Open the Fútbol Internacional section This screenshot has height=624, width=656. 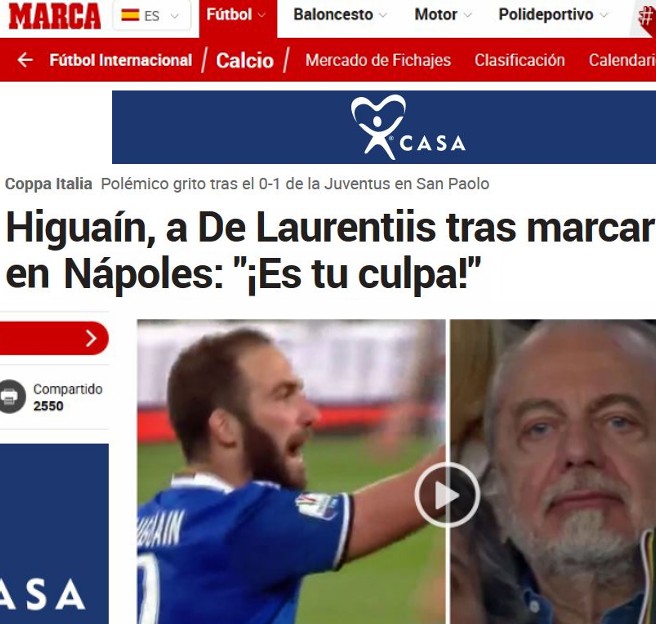pyautogui.click(x=121, y=60)
